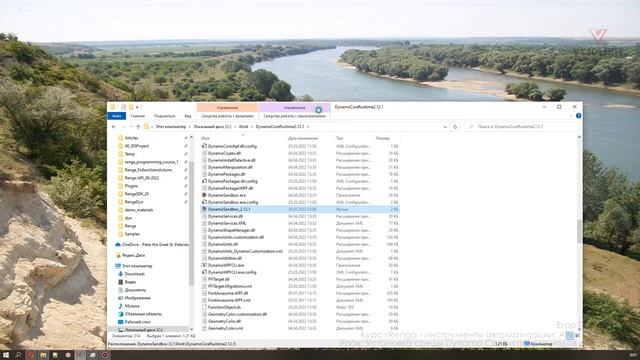640x360 pixels.
Task: Open Explorer help question mark icon
Action: point(578,116)
